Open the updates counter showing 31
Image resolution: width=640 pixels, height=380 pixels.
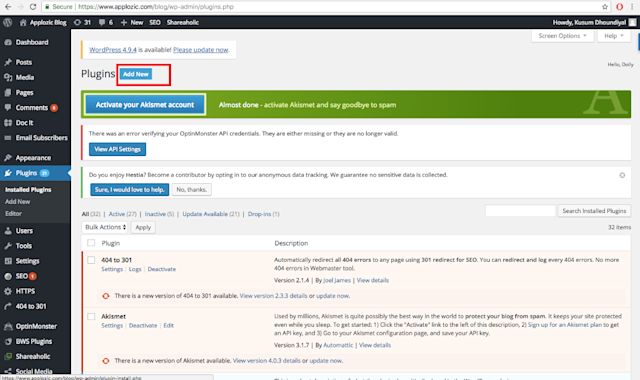82,22
